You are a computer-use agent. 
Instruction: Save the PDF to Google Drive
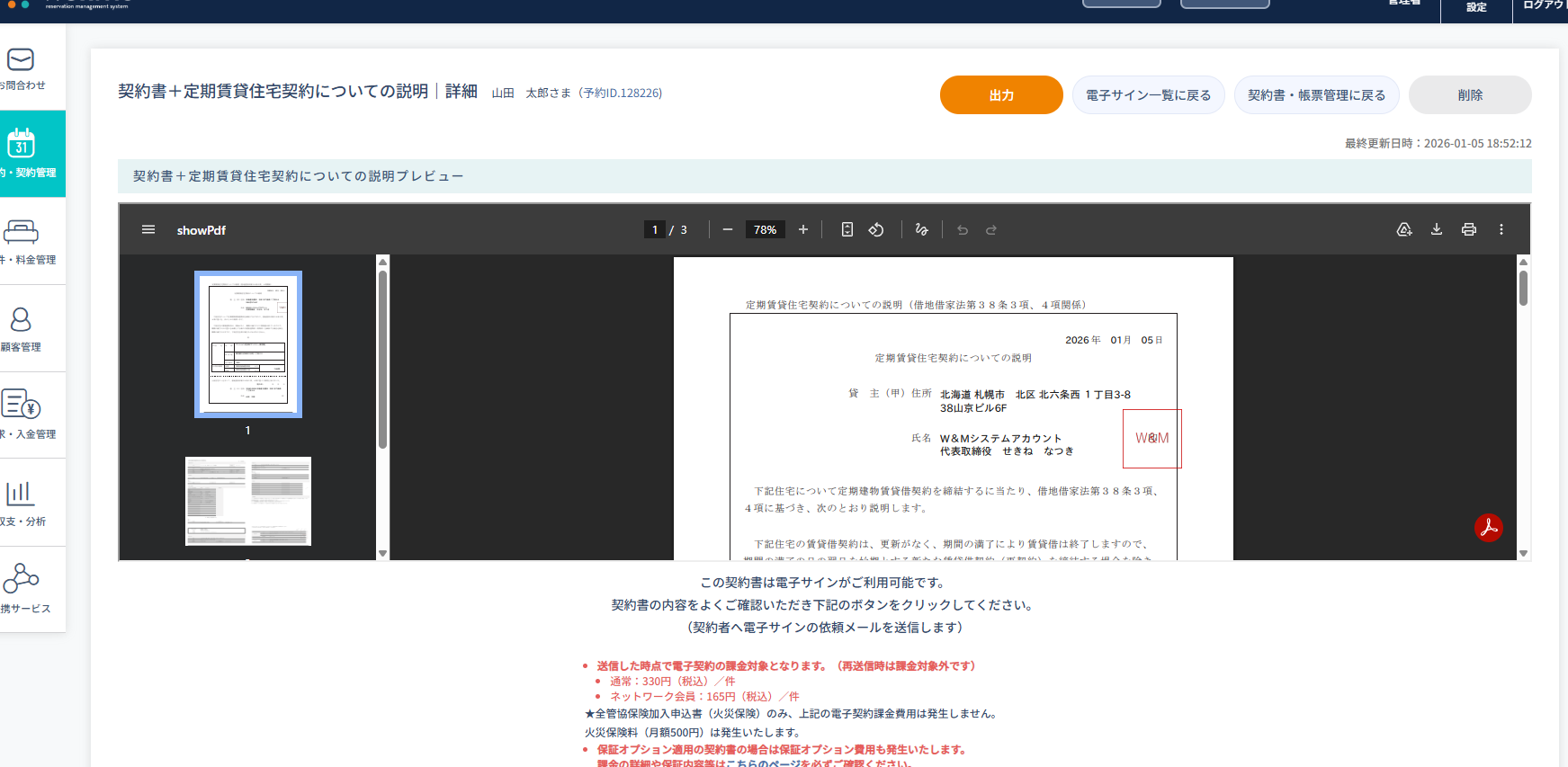click(1404, 229)
